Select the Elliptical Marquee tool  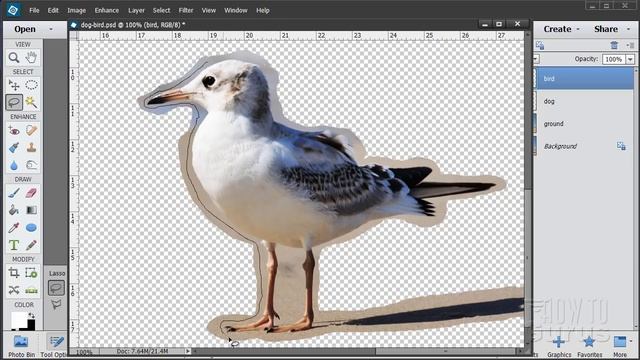point(31,85)
